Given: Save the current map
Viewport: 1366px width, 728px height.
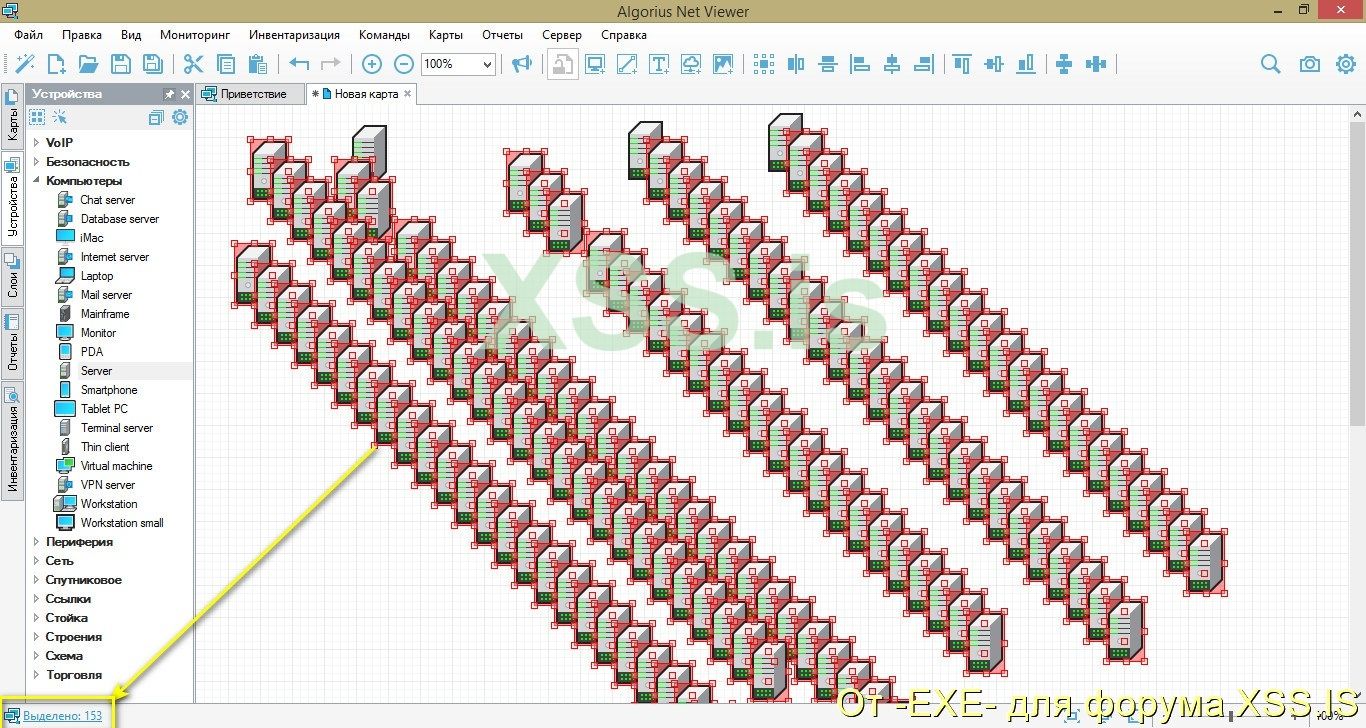Looking at the screenshot, I should click(x=120, y=64).
